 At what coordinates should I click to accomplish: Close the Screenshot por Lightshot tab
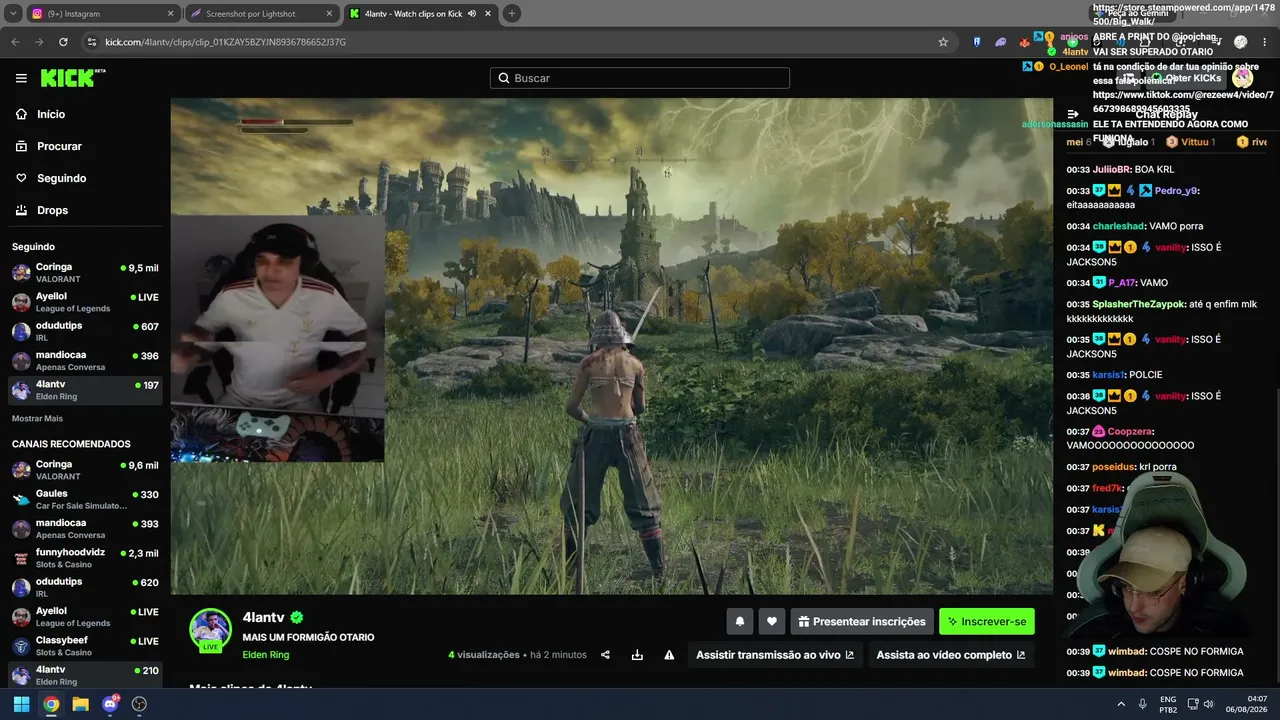330,14
